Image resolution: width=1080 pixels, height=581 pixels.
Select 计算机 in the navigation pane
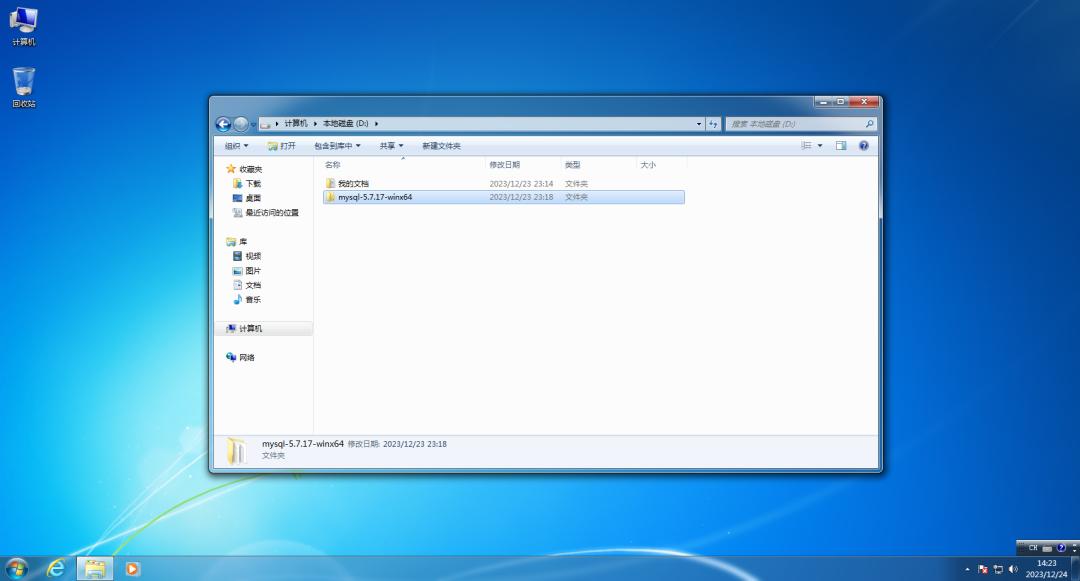pos(244,329)
